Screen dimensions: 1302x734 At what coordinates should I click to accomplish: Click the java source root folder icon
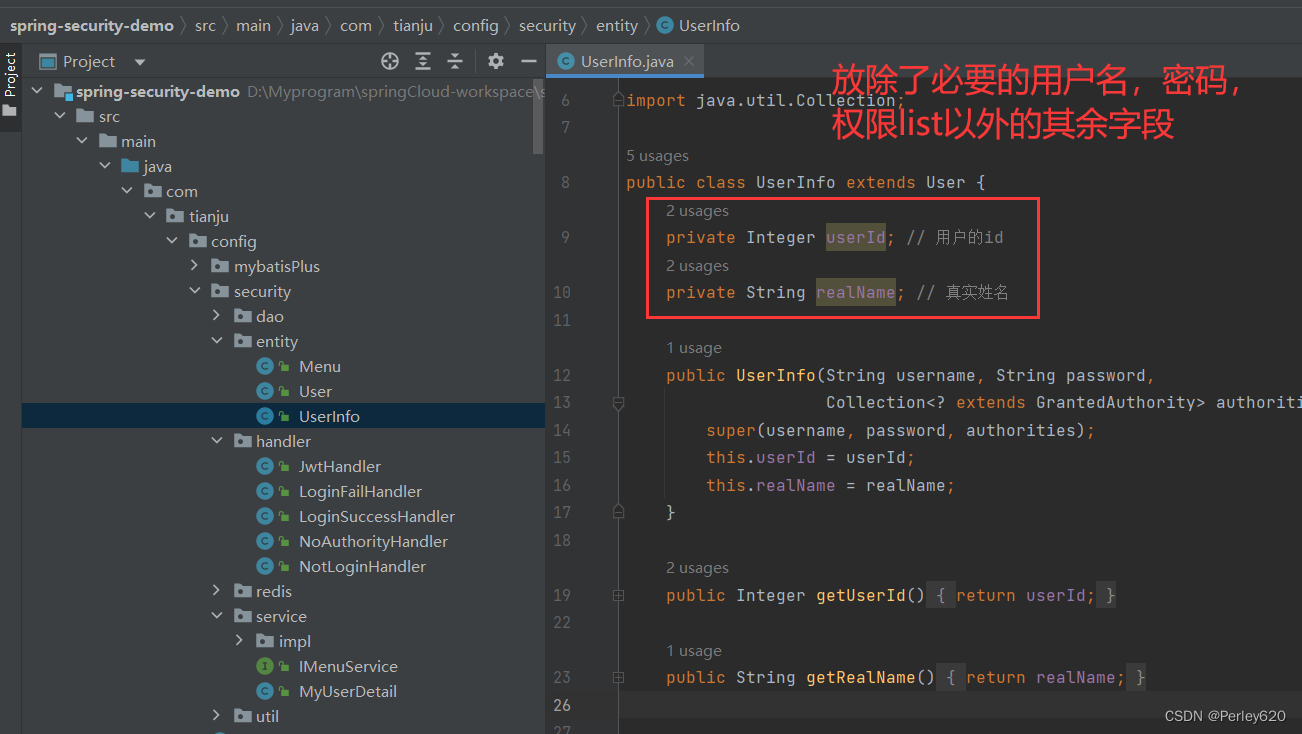130,166
